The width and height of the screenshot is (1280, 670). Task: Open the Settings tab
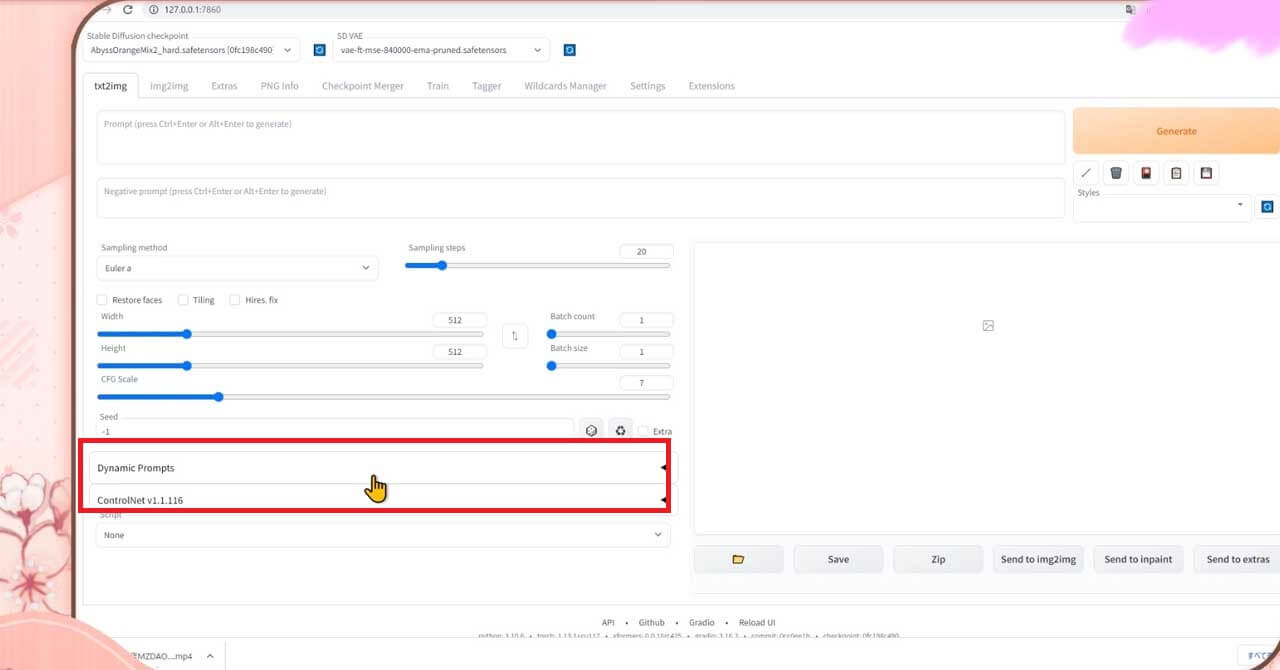pyautogui.click(x=647, y=86)
